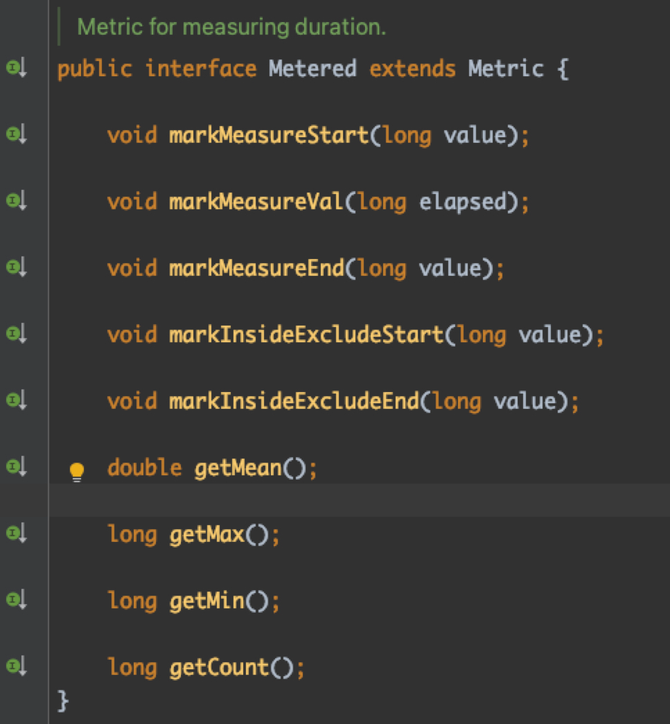The width and height of the screenshot is (670, 724).
Task: Click gutter icon beside markMeasureEnd method
Action: point(16,267)
